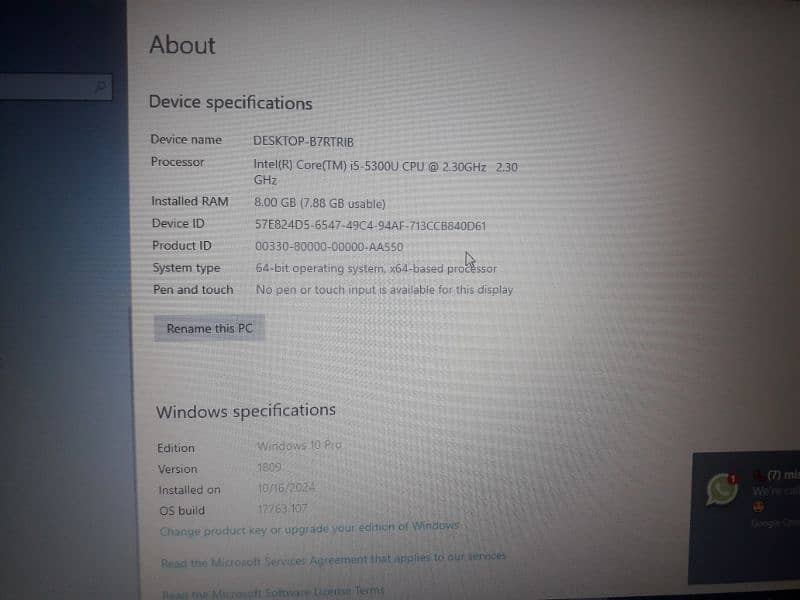Click the Pen and touch label

point(193,290)
